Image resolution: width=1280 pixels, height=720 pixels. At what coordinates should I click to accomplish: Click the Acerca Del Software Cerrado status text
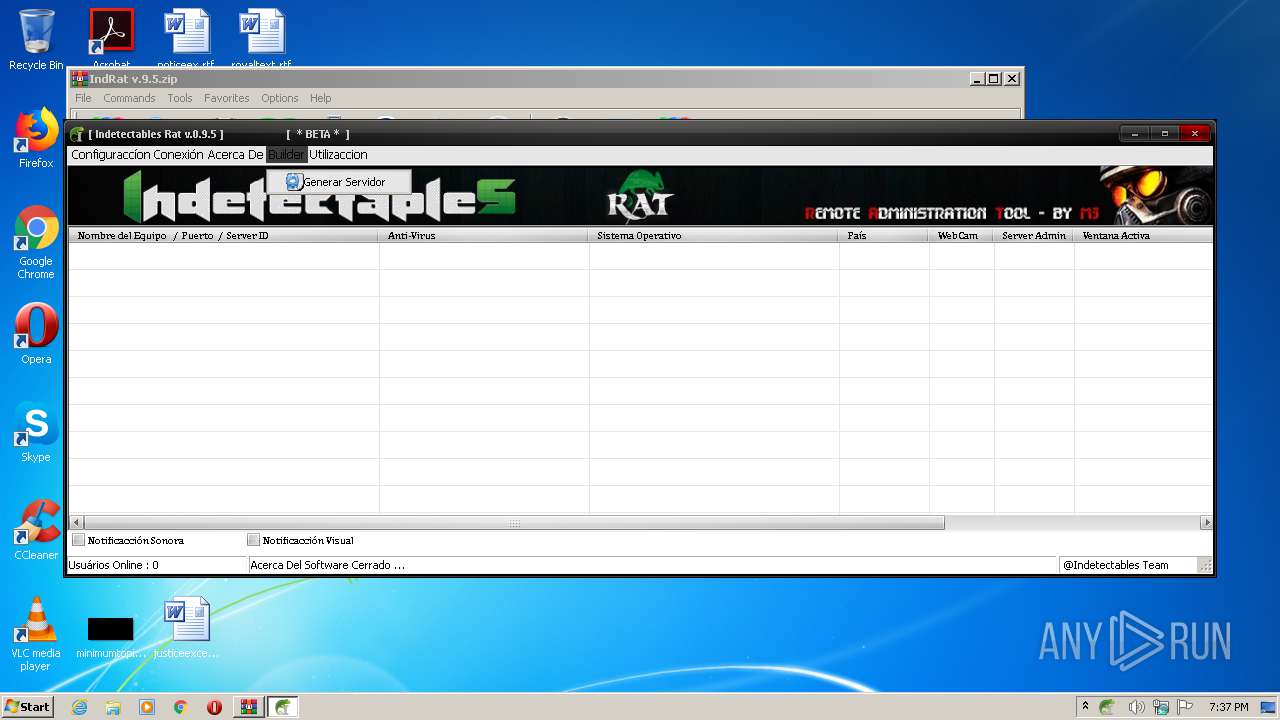327,565
